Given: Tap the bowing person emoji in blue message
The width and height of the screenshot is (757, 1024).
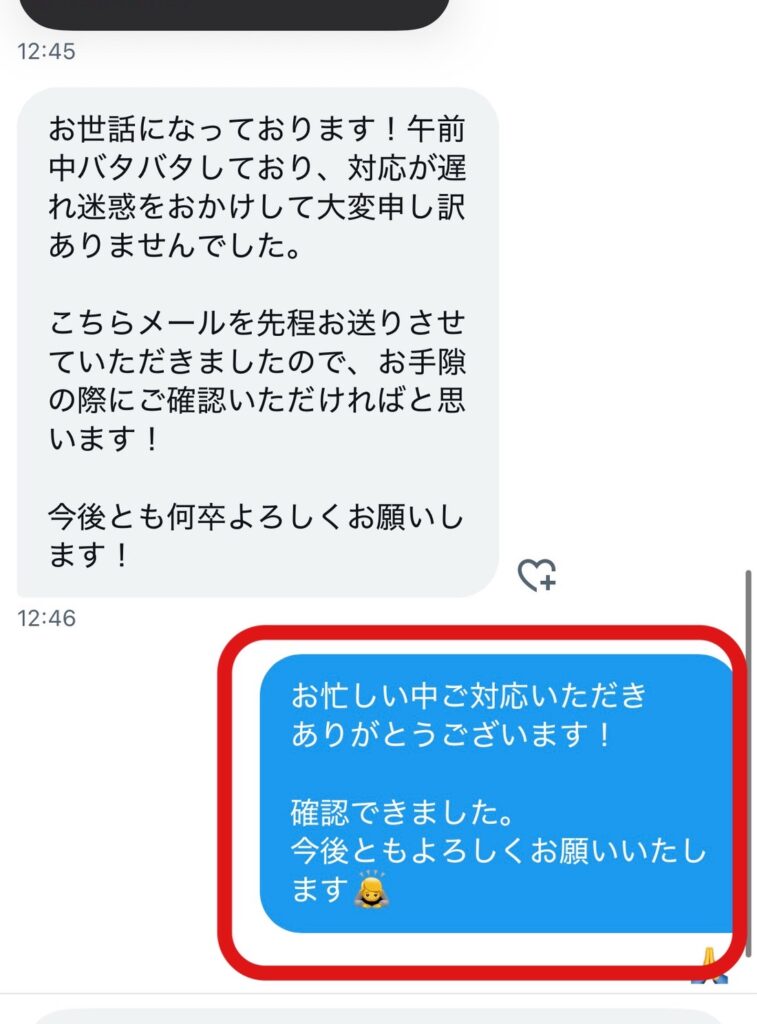Looking at the screenshot, I should 371,889.
